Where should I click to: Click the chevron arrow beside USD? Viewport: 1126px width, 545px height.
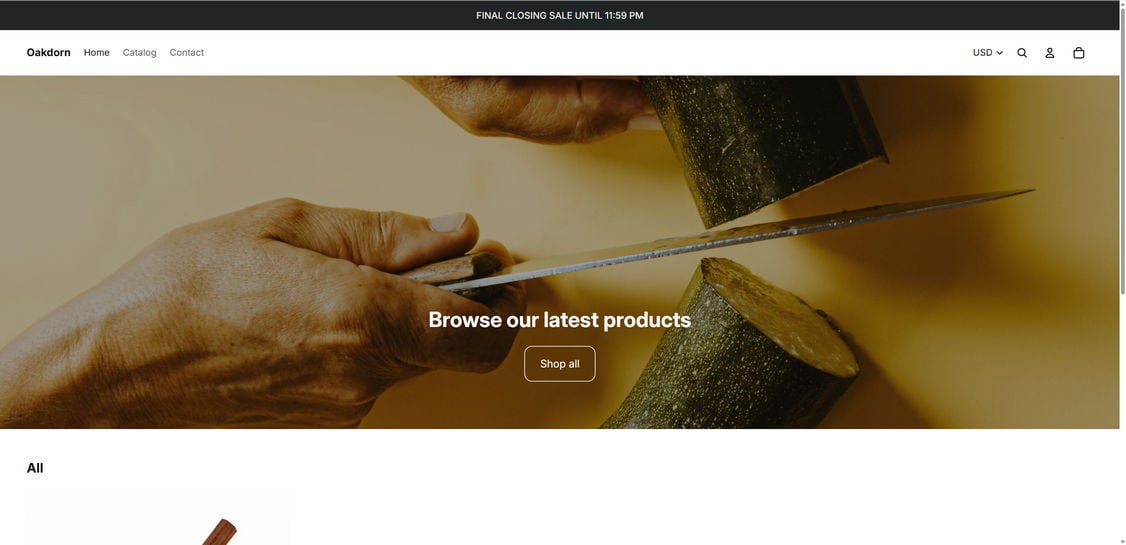pyautogui.click(x=1000, y=53)
